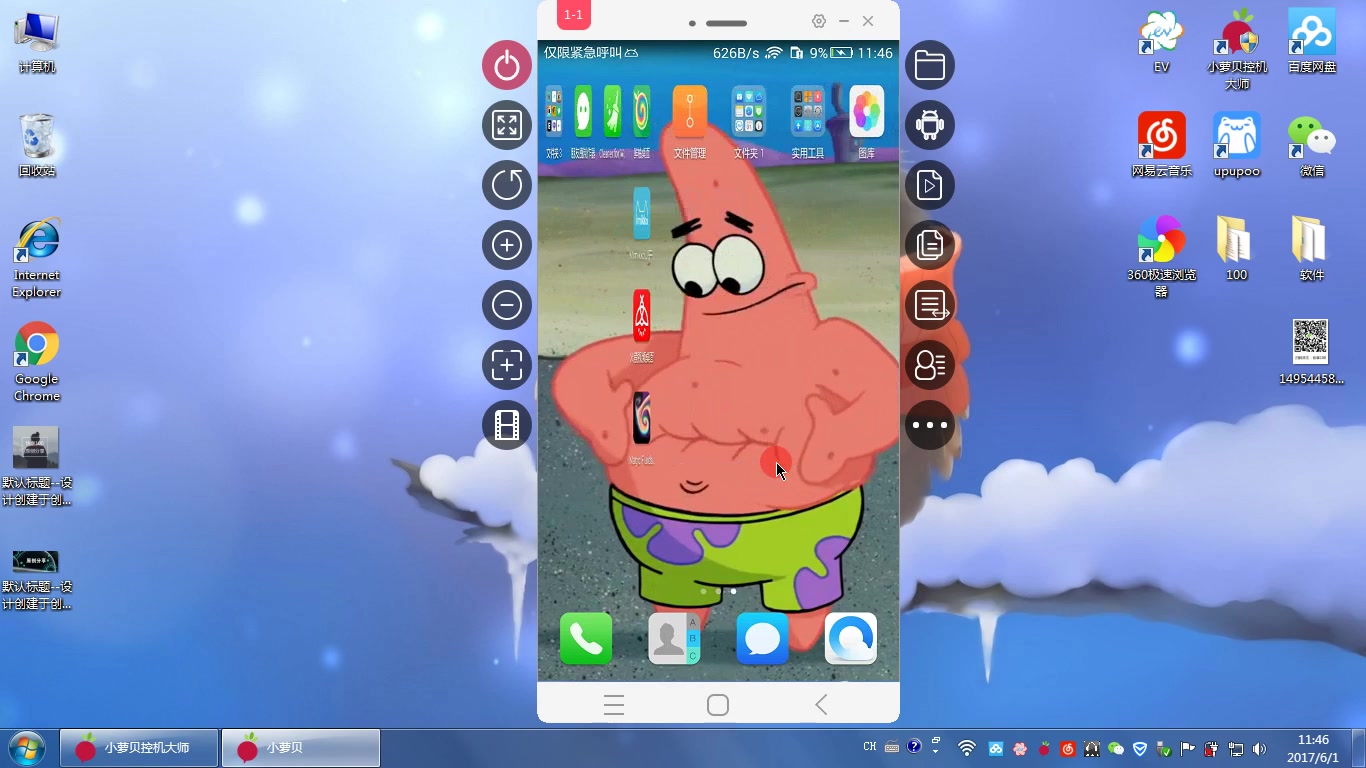This screenshot has height=768, width=1366.
Task: Open the EV desktop shortcut
Action: click(1161, 42)
